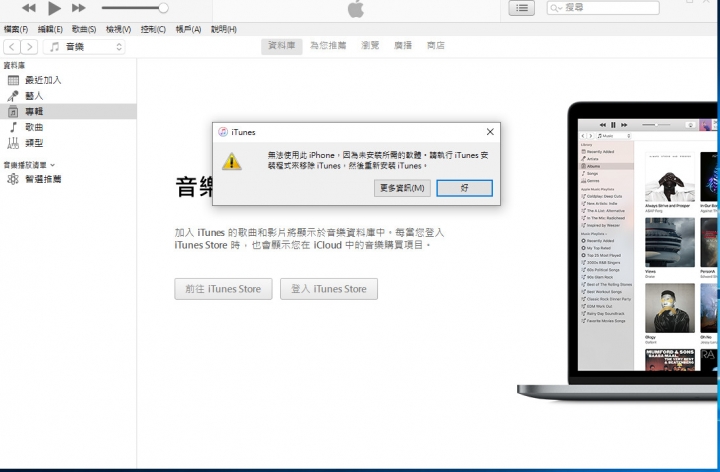Screen dimensions: 720x472
Task: Click the 好 button in the dialog
Action: 464,188
